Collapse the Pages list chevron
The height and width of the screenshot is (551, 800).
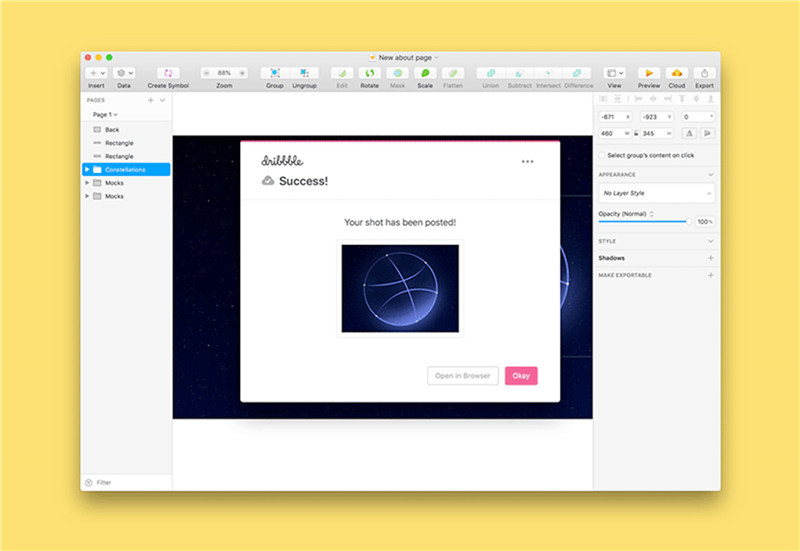(x=163, y=101)
